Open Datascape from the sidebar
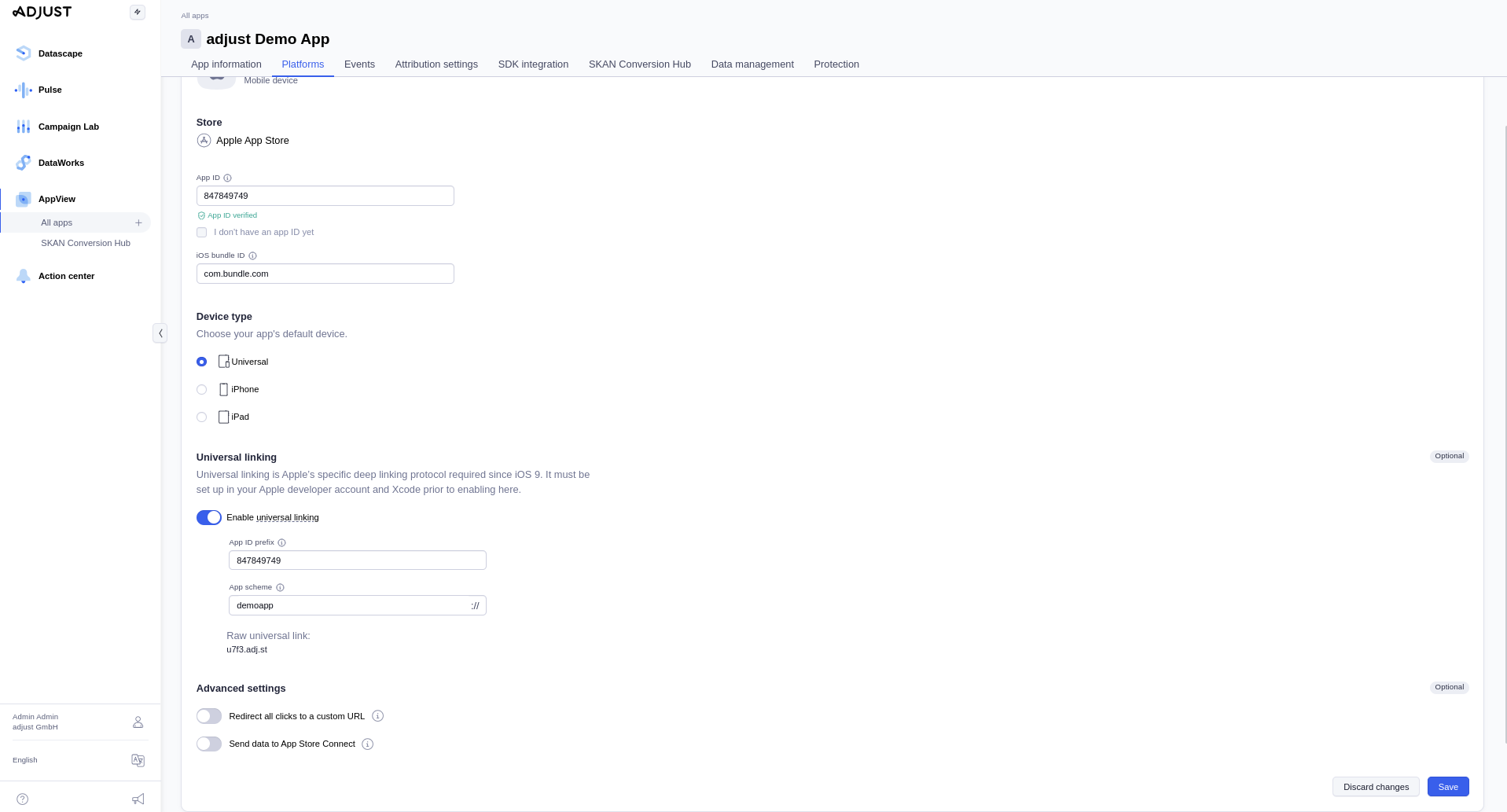The width and height of the screenshot is (1507, 812). (x=61, y=53)
